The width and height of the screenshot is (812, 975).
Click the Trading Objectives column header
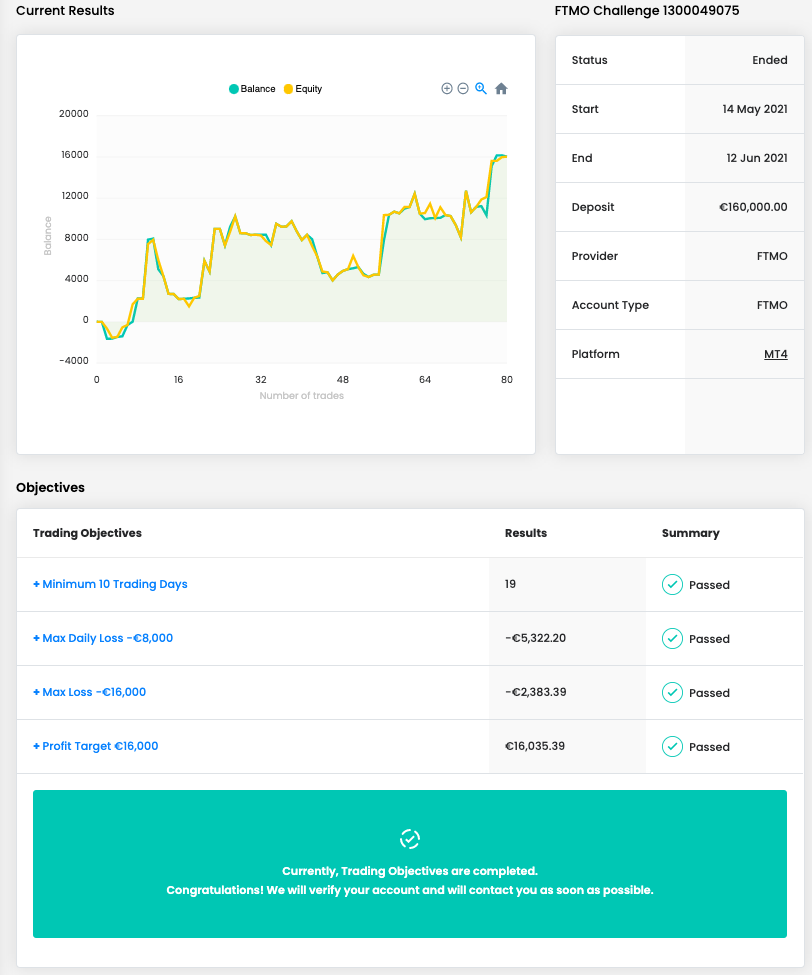tap(87, 533)
